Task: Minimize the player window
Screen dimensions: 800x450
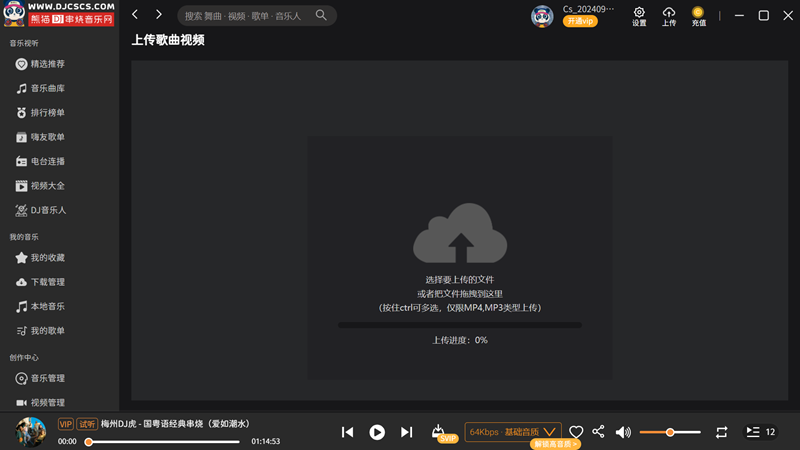Action: click(739, 15)
